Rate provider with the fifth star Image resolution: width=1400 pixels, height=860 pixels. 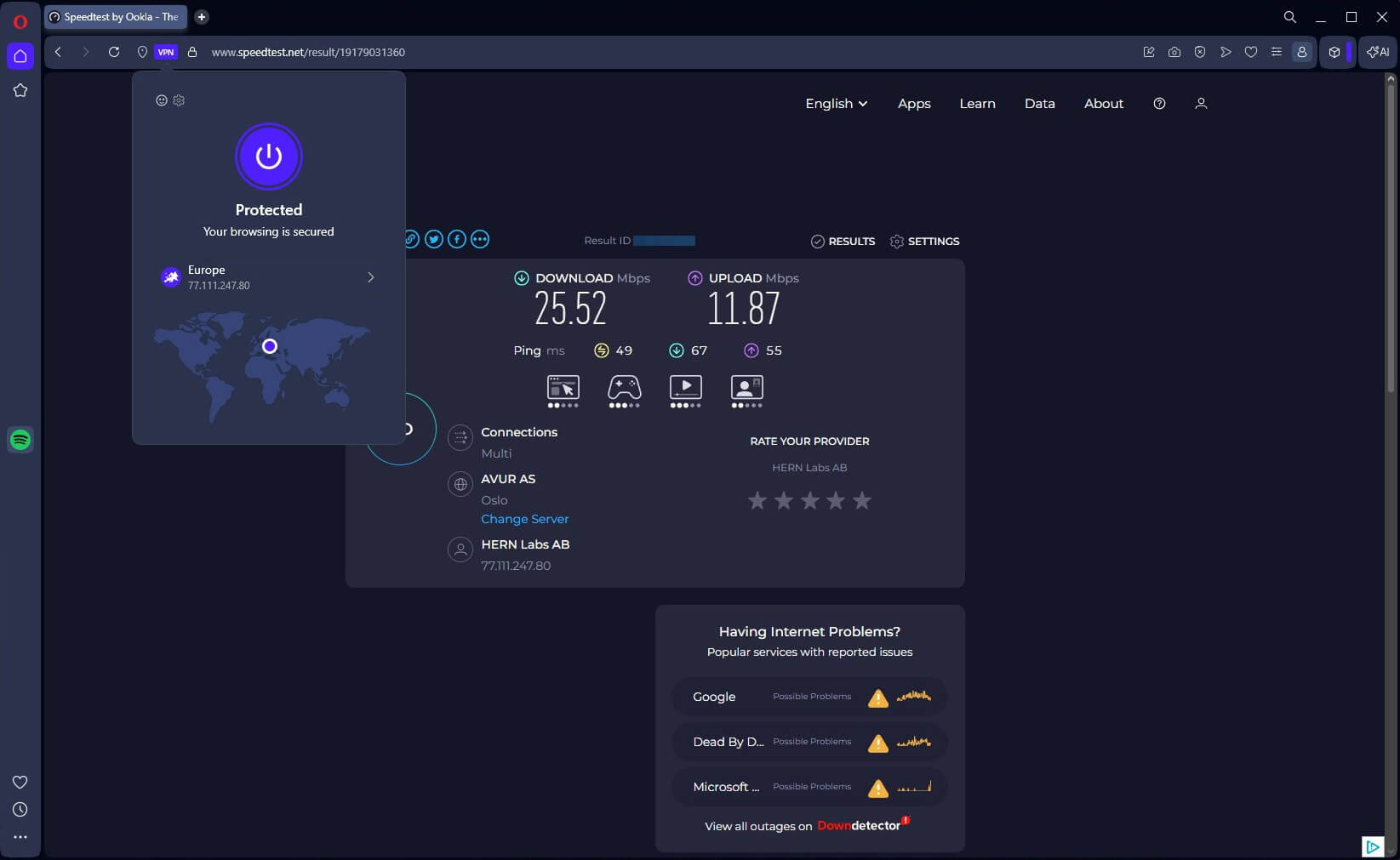862,500
